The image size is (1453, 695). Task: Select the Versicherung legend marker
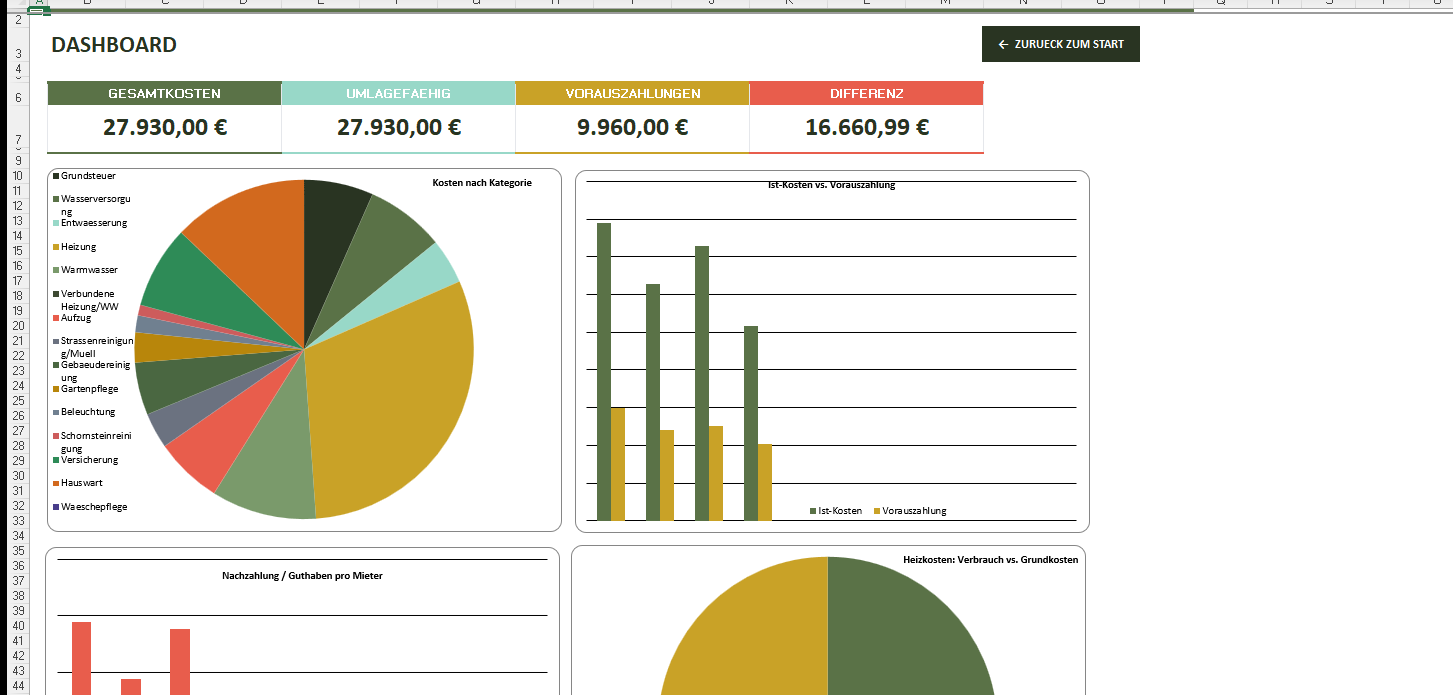[x=56, y=460]
